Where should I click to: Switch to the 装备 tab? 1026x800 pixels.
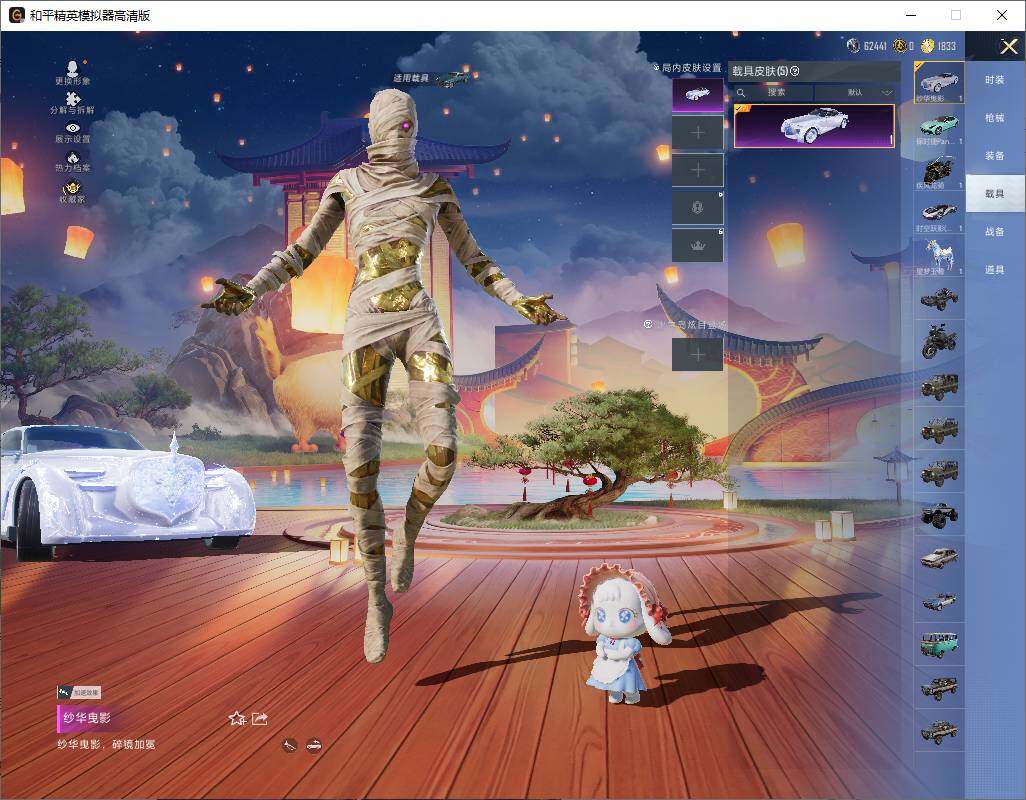pos(995,156)
